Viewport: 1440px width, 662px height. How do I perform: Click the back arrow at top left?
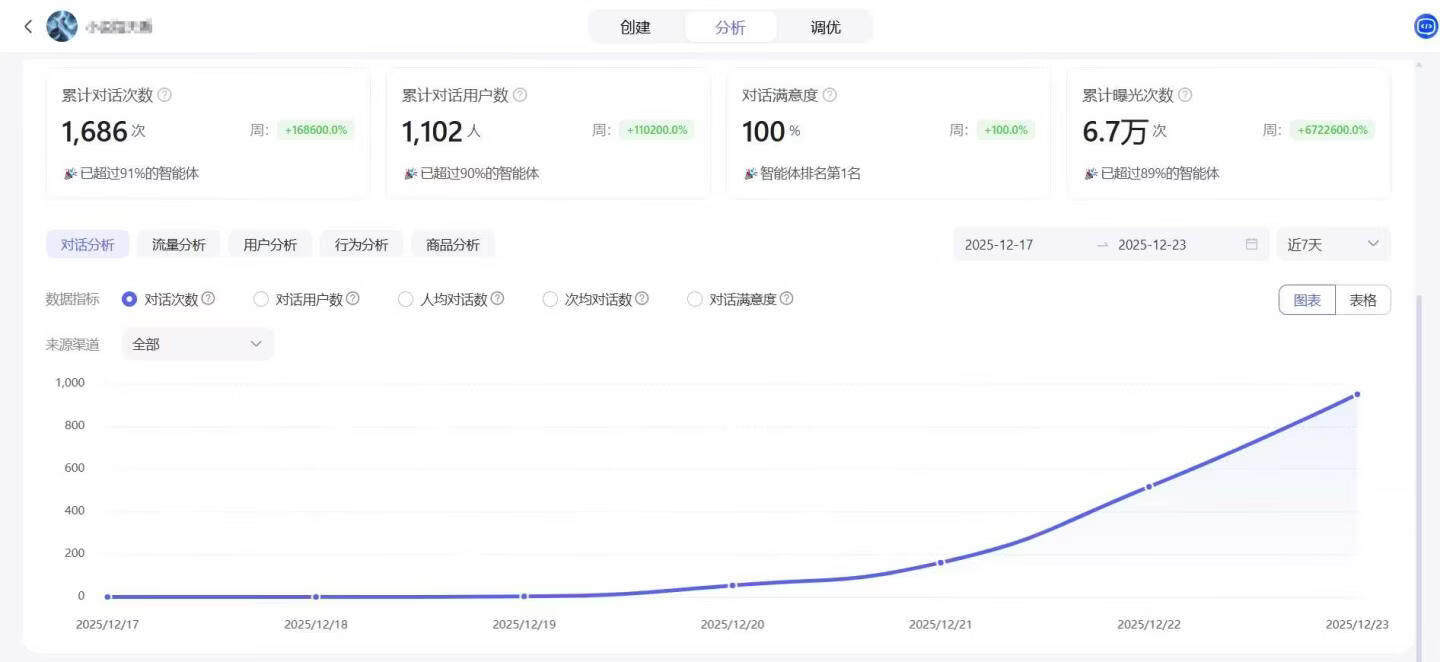(x=27, y=26)
